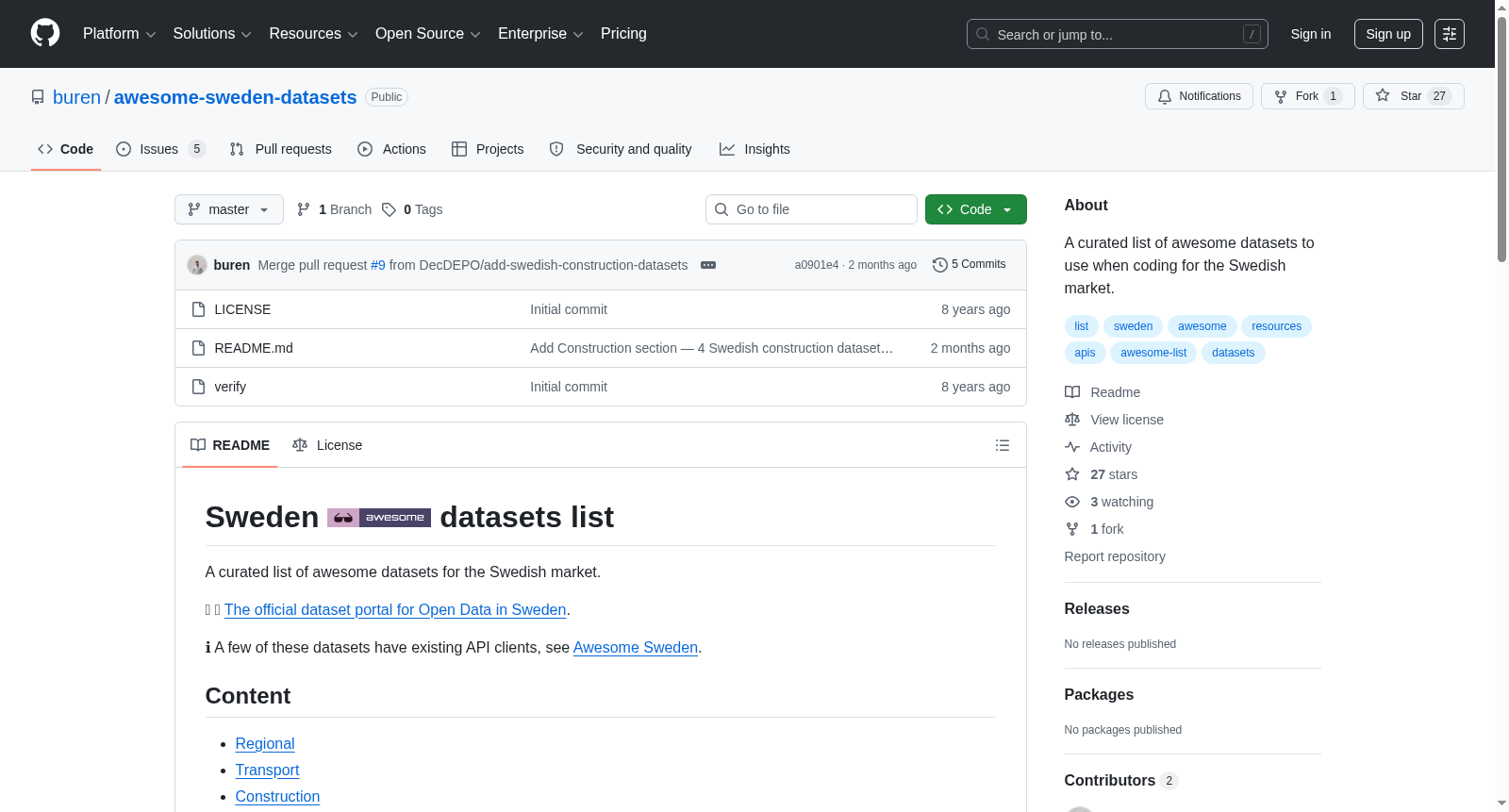
Task: Expand the Enterprise menu
Action: coord(540,34)
